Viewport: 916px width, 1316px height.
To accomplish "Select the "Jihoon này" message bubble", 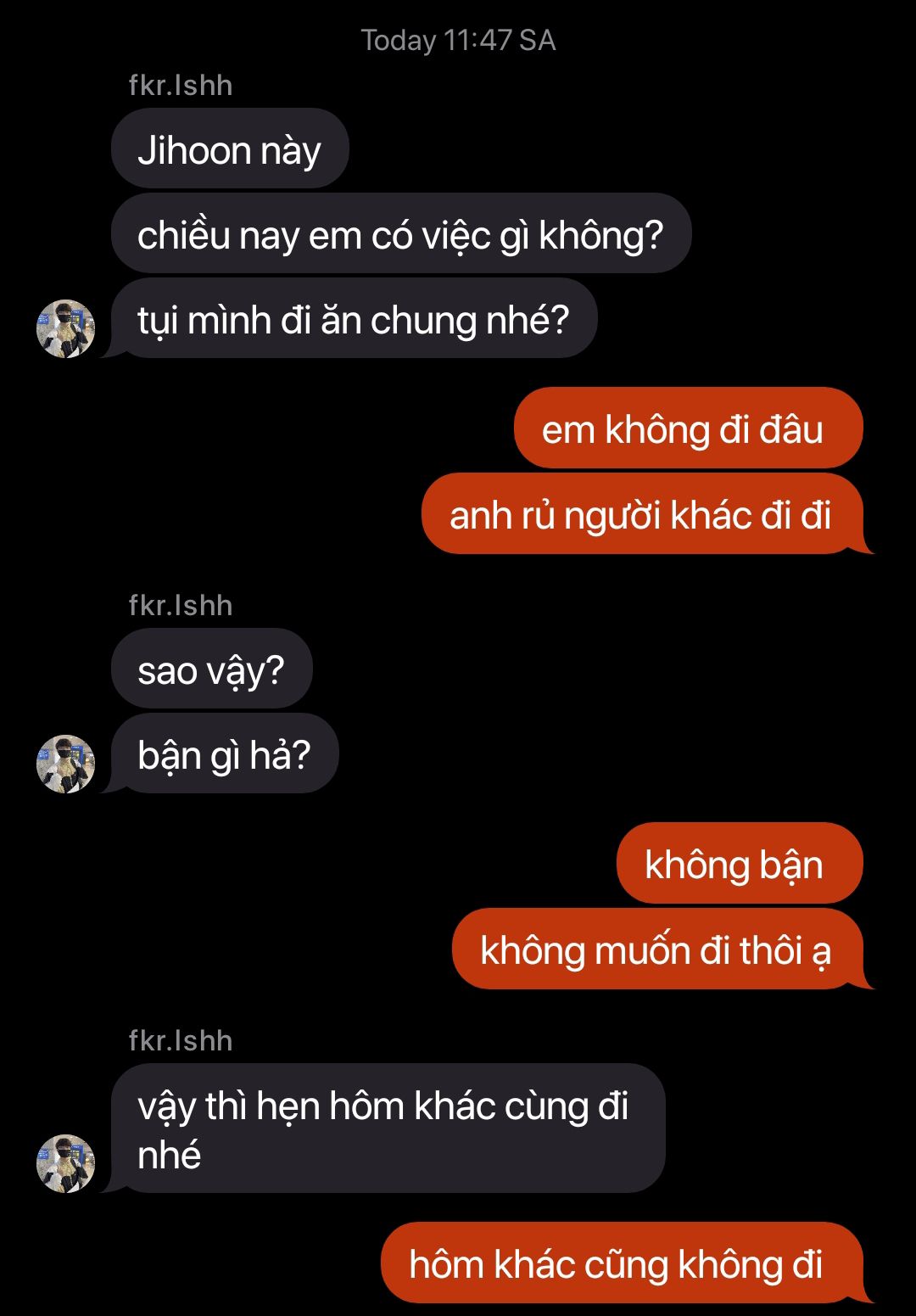I will [230, 148].
